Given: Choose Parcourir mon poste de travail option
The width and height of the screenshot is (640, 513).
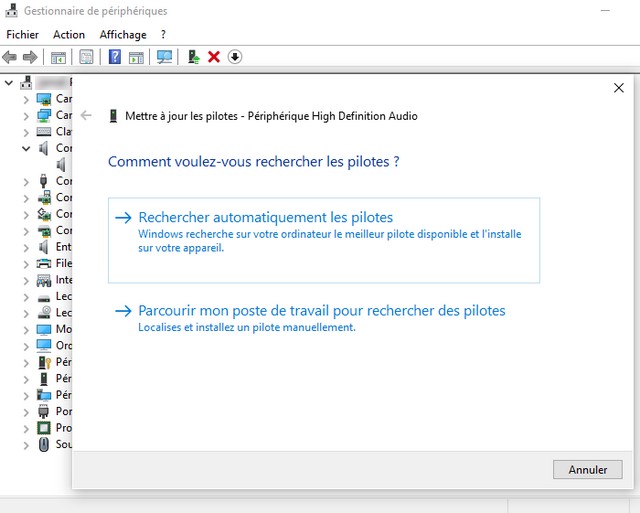Looking at the screenshot, I should point(321,310).
